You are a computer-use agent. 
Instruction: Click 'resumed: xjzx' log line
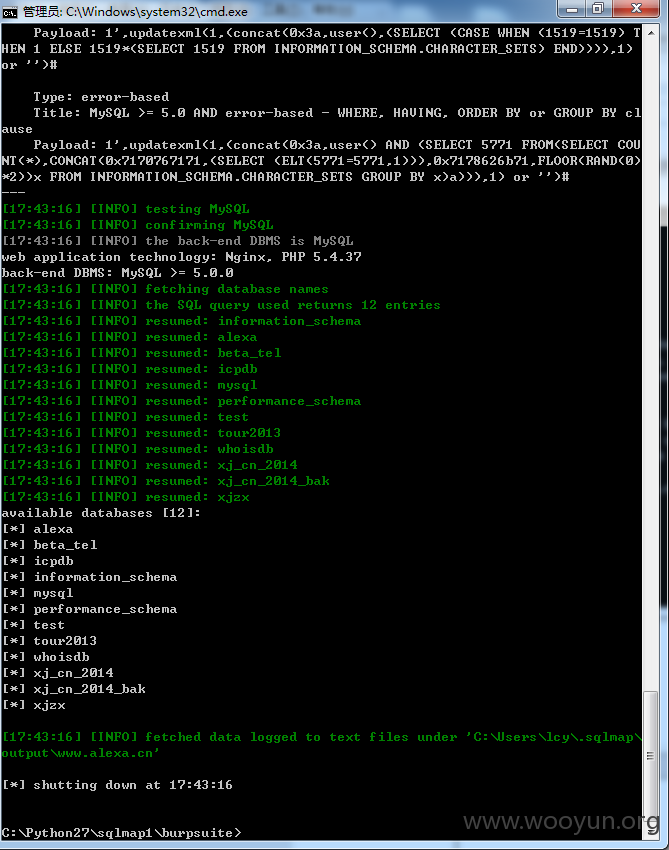(x=126, y=497)
